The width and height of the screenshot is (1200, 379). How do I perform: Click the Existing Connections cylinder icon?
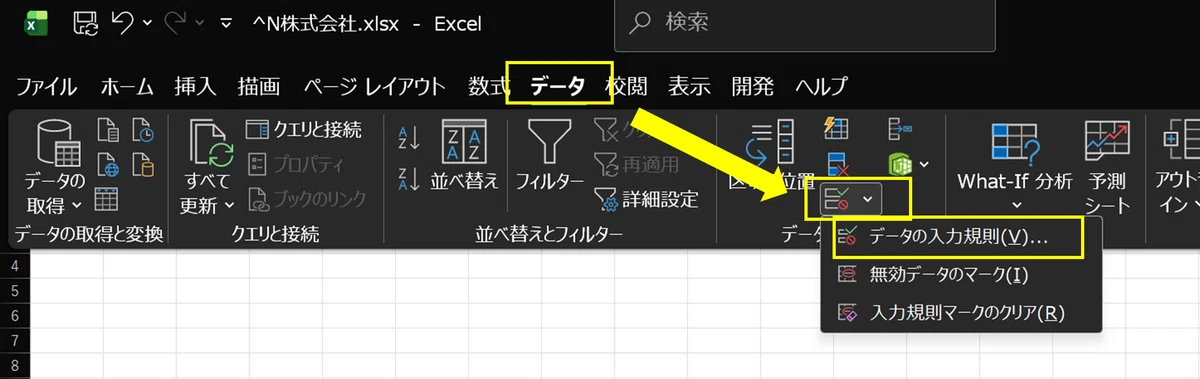142,164
